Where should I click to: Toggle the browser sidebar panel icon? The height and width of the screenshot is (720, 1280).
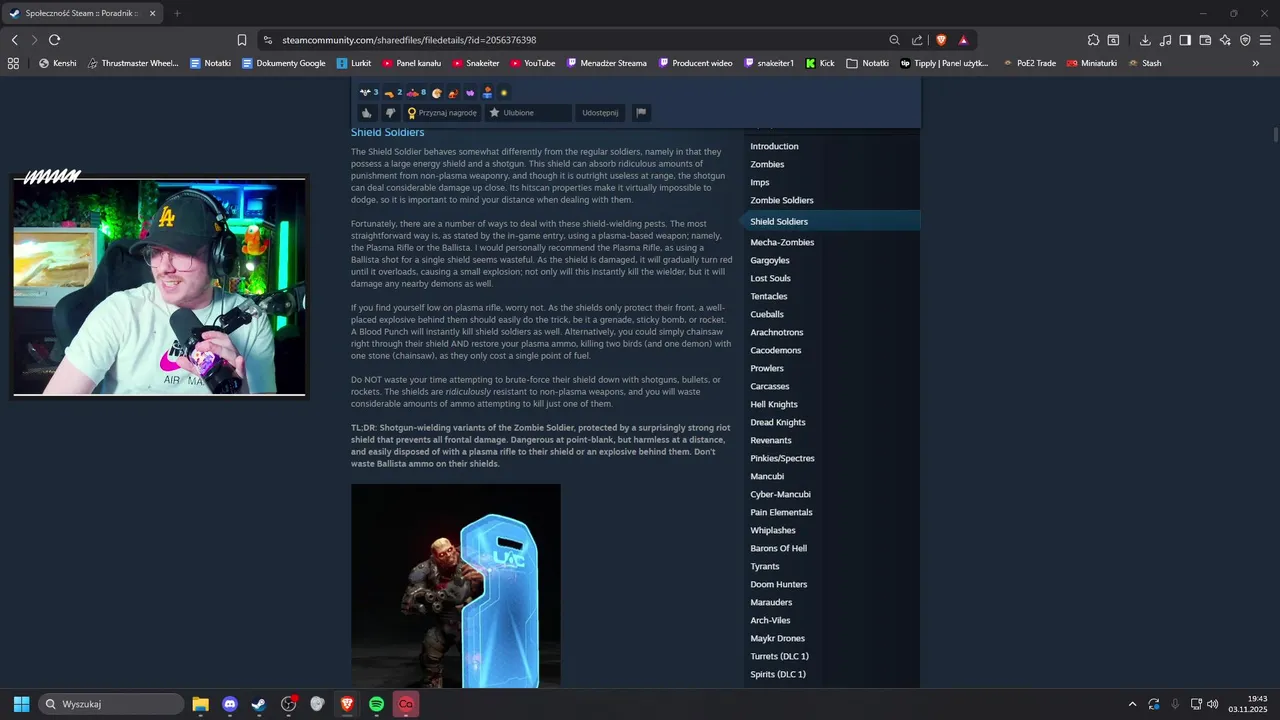click(1185, 40)
